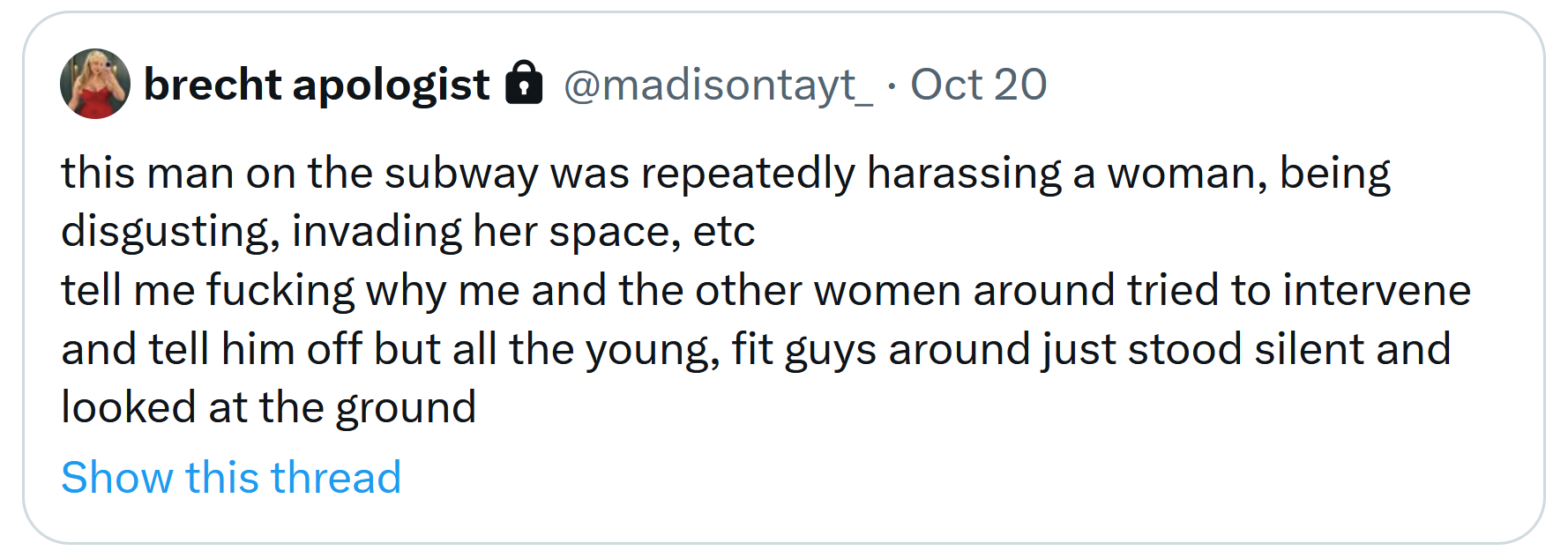
Task: Click the protected account lock icon
Action: [x=524, y=82]
